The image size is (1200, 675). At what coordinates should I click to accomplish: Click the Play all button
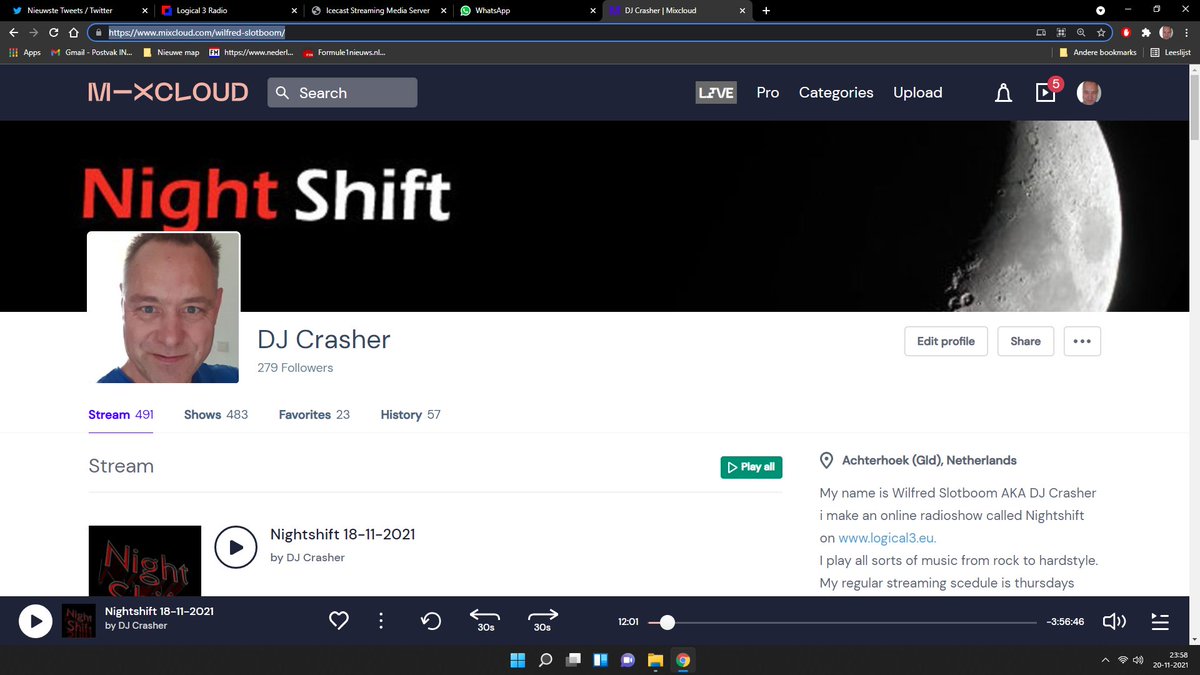click(x=751, y=467)
